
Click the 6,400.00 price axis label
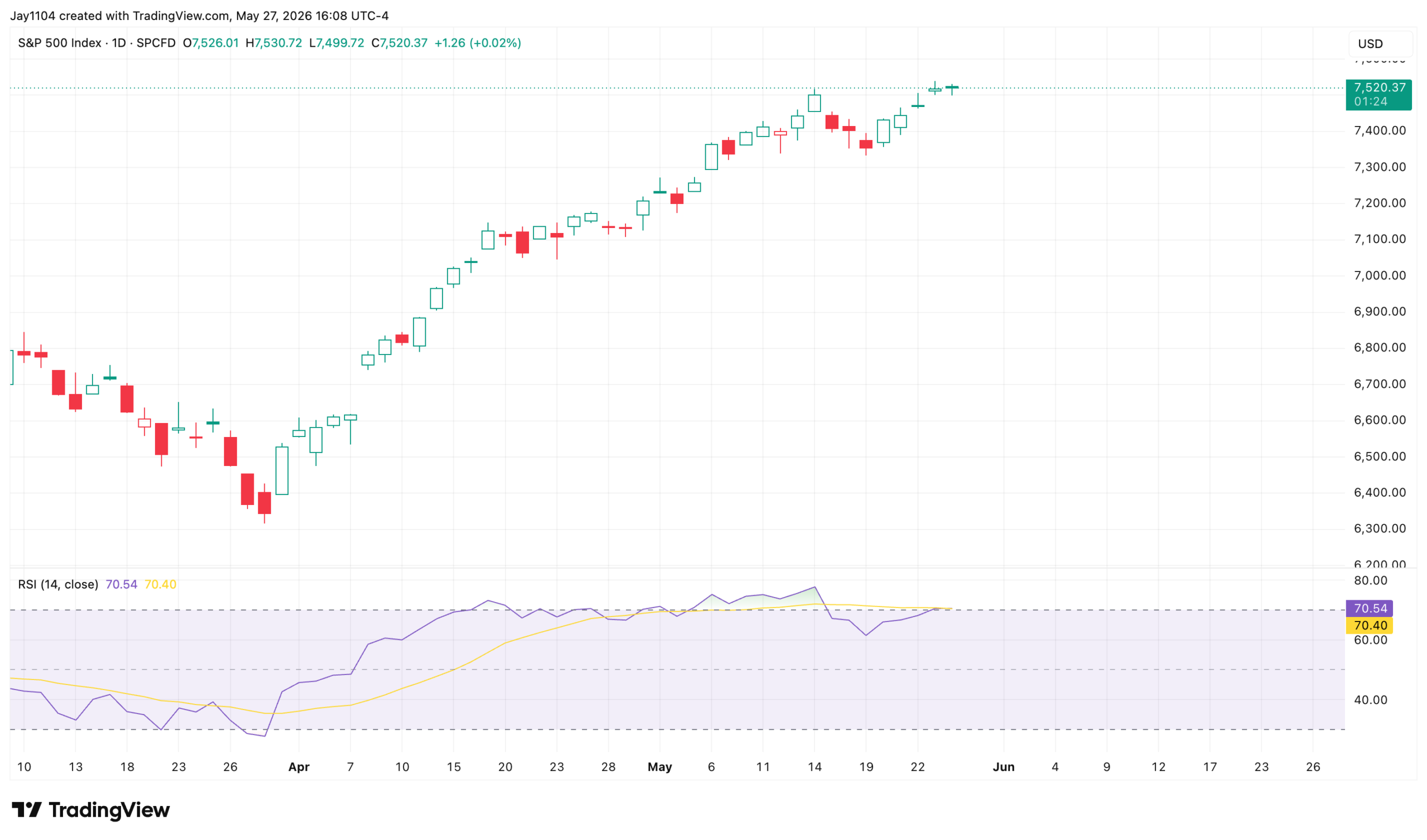[1380, 493]
